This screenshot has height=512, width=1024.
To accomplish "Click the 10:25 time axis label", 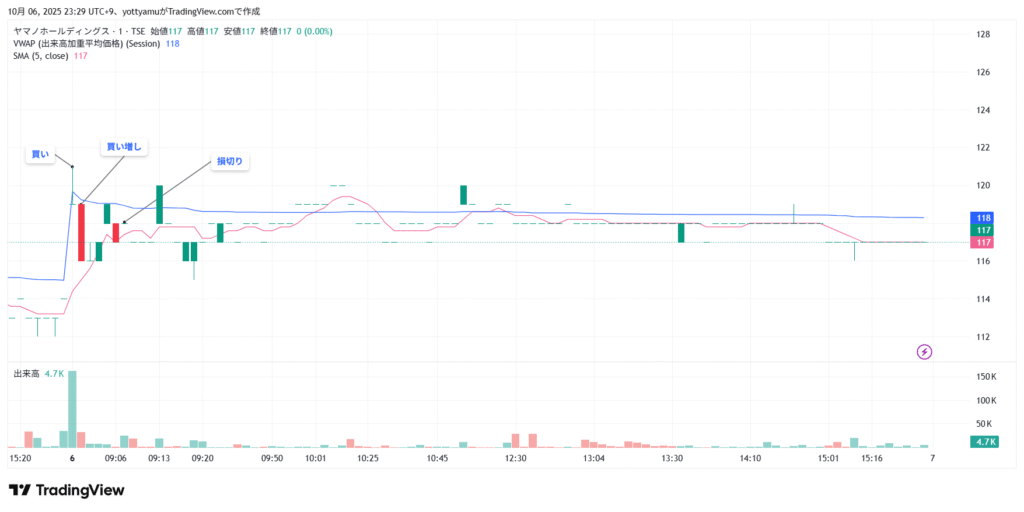I will click(367, 458).
